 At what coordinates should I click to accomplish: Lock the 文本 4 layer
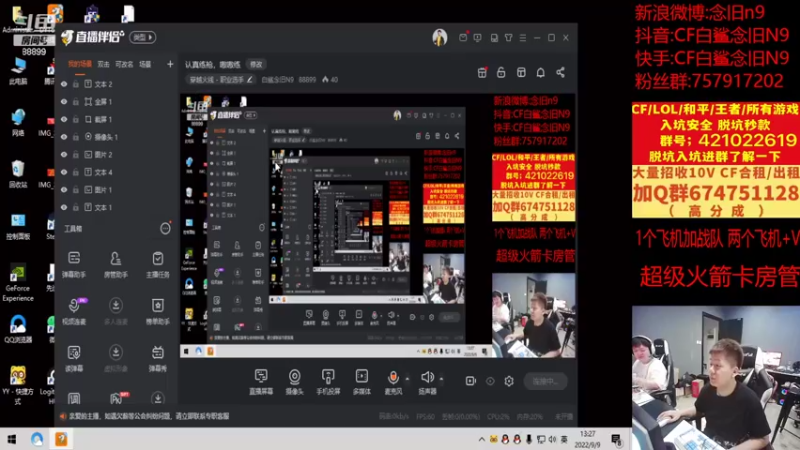[76, 172]
